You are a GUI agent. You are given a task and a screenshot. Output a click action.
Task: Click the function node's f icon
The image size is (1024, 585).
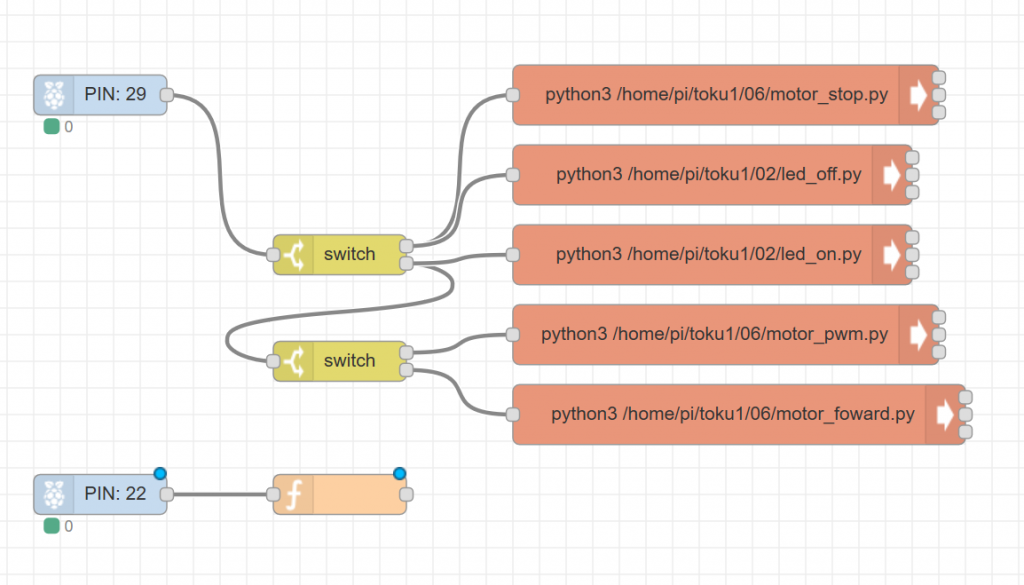[293, 494]
